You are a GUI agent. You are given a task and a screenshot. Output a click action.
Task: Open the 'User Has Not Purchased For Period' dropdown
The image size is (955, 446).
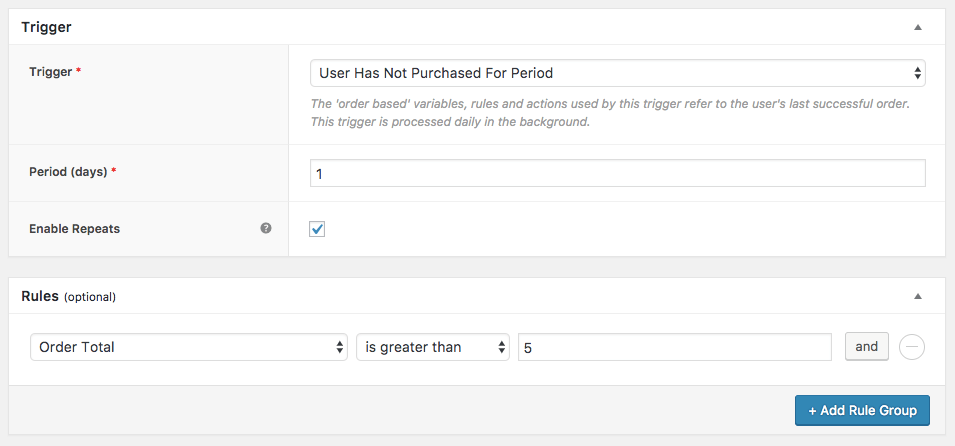coord(617,73)
